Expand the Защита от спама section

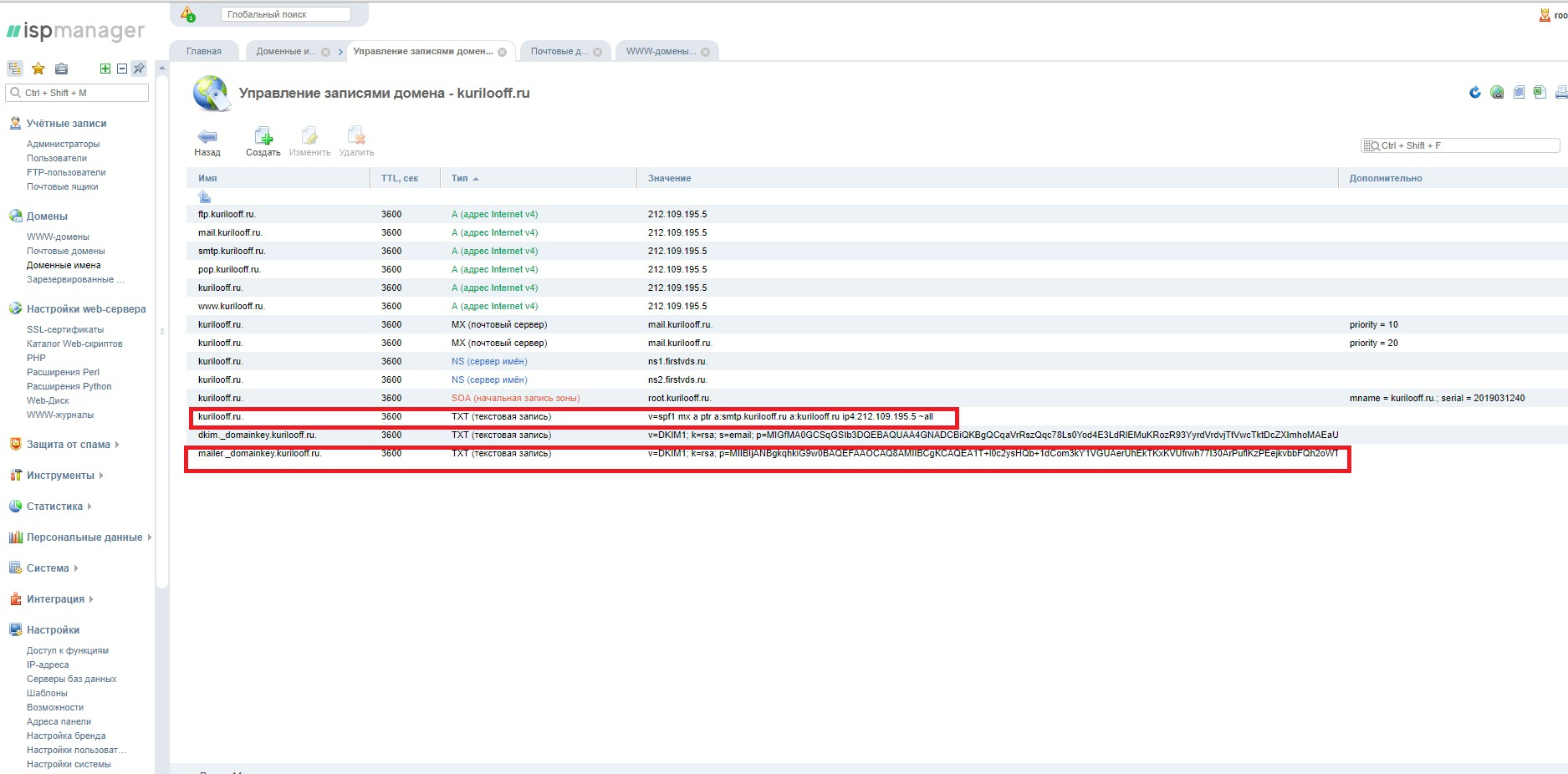pos(69,445)
